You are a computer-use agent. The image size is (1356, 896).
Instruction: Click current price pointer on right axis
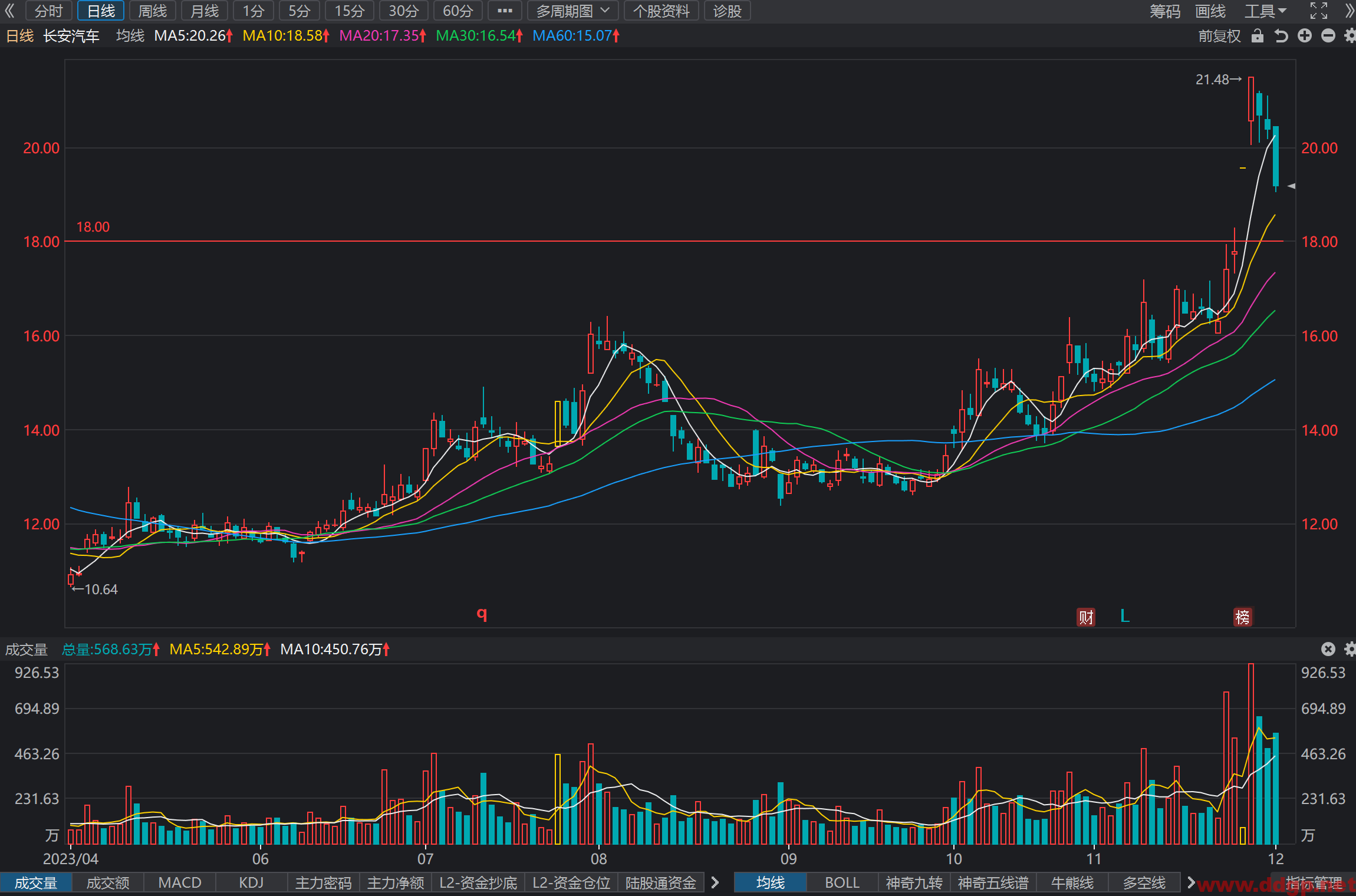pyautogui.click(x=1291, y=186)
